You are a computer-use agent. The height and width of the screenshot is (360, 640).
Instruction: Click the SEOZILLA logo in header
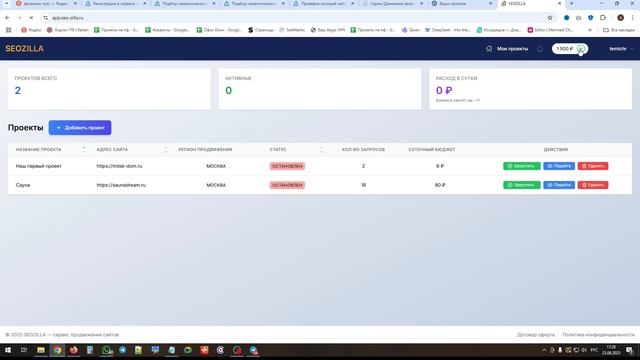pos(24,49)
